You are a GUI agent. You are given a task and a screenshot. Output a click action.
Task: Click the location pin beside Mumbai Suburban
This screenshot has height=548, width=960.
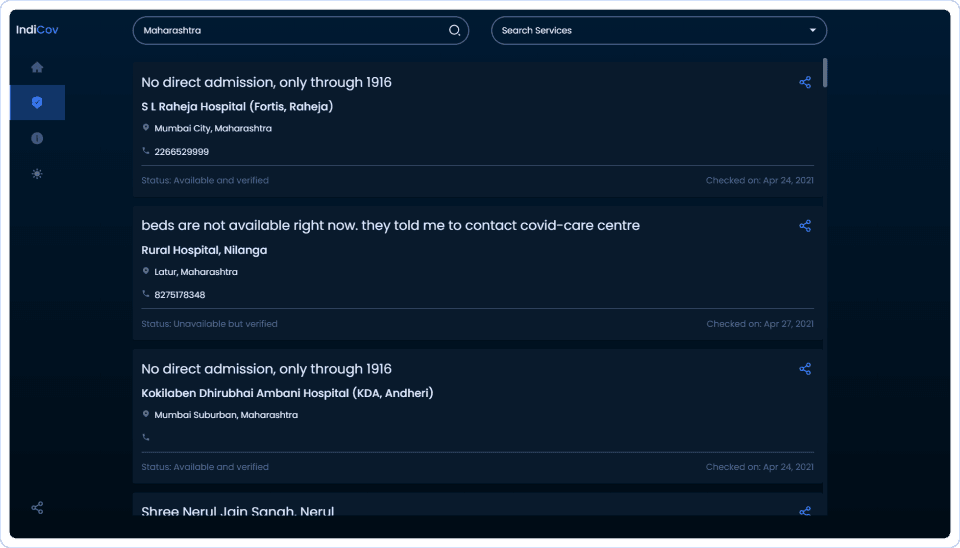[x=146, y=415]
